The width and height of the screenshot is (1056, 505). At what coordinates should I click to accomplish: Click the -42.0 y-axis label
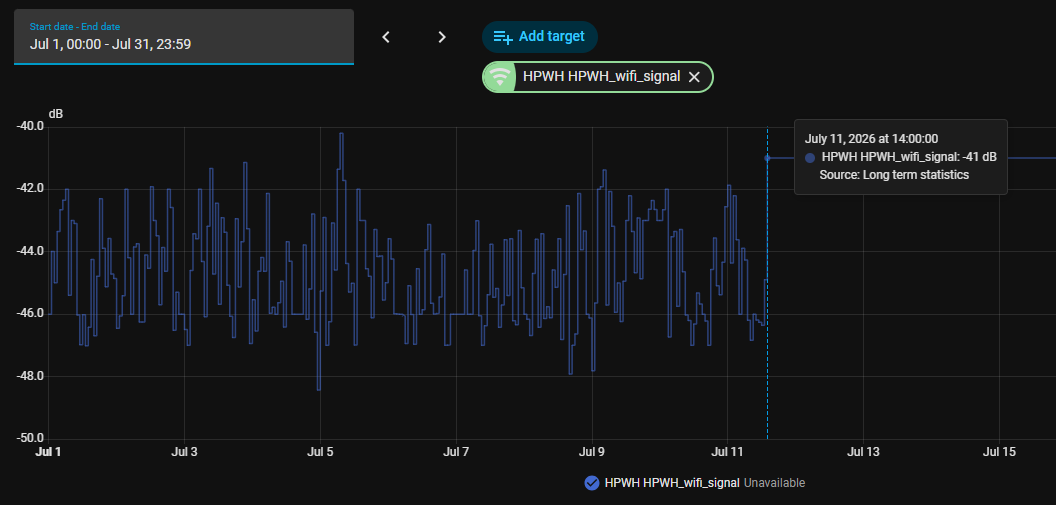(30, 189)
